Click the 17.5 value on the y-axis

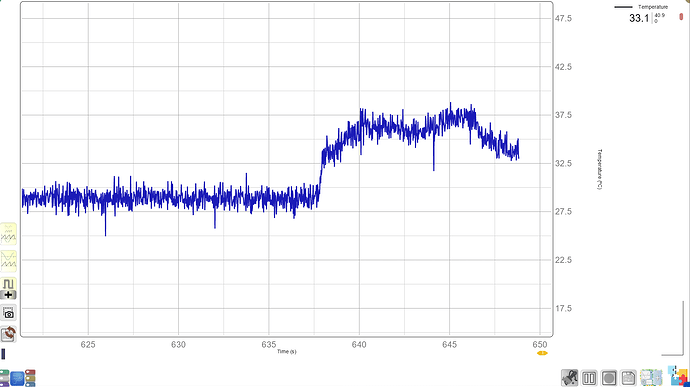[563, 309]
